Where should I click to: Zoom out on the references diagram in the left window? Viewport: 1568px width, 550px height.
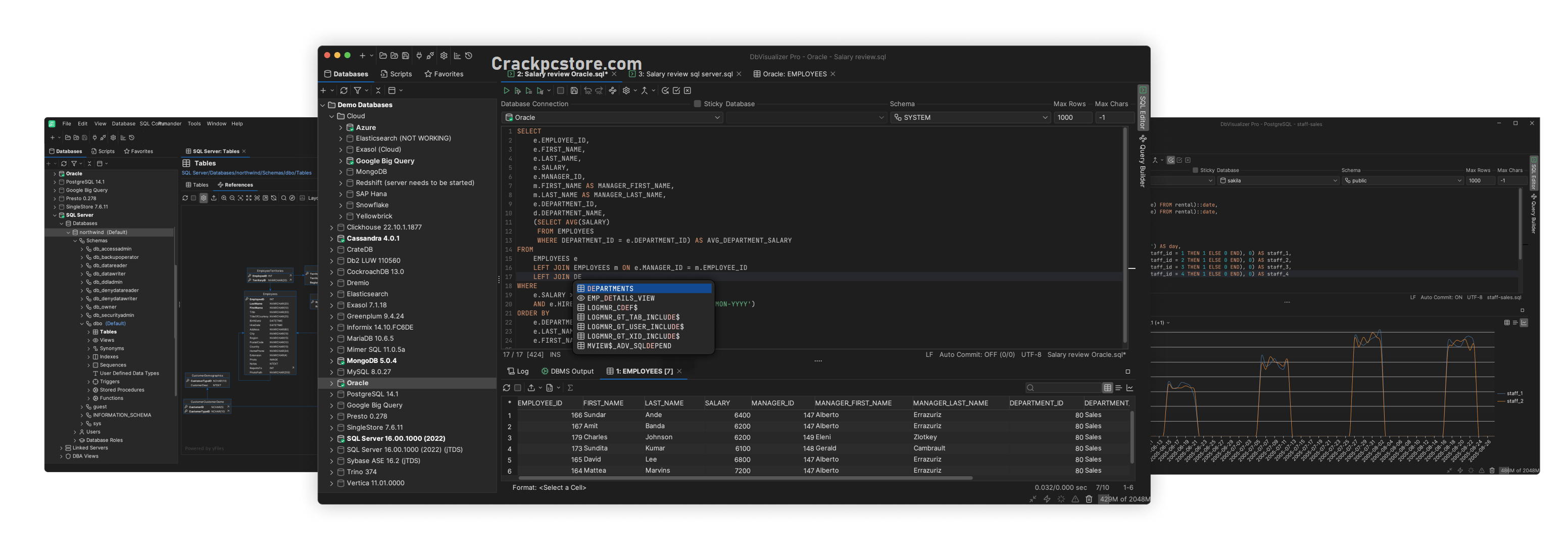(x=232, y=198)
